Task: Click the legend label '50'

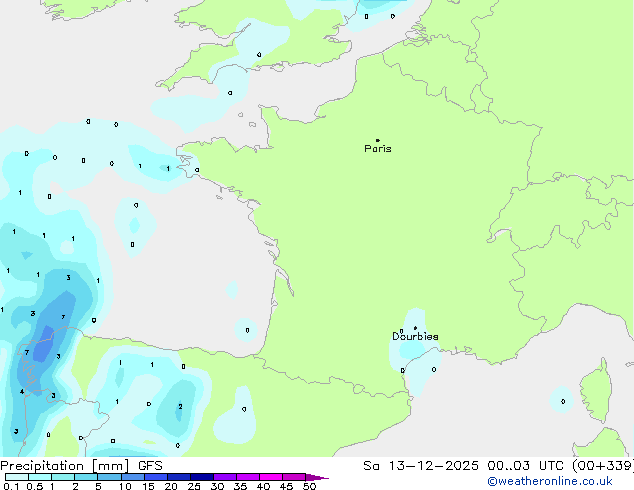Action: click(310, 486)
